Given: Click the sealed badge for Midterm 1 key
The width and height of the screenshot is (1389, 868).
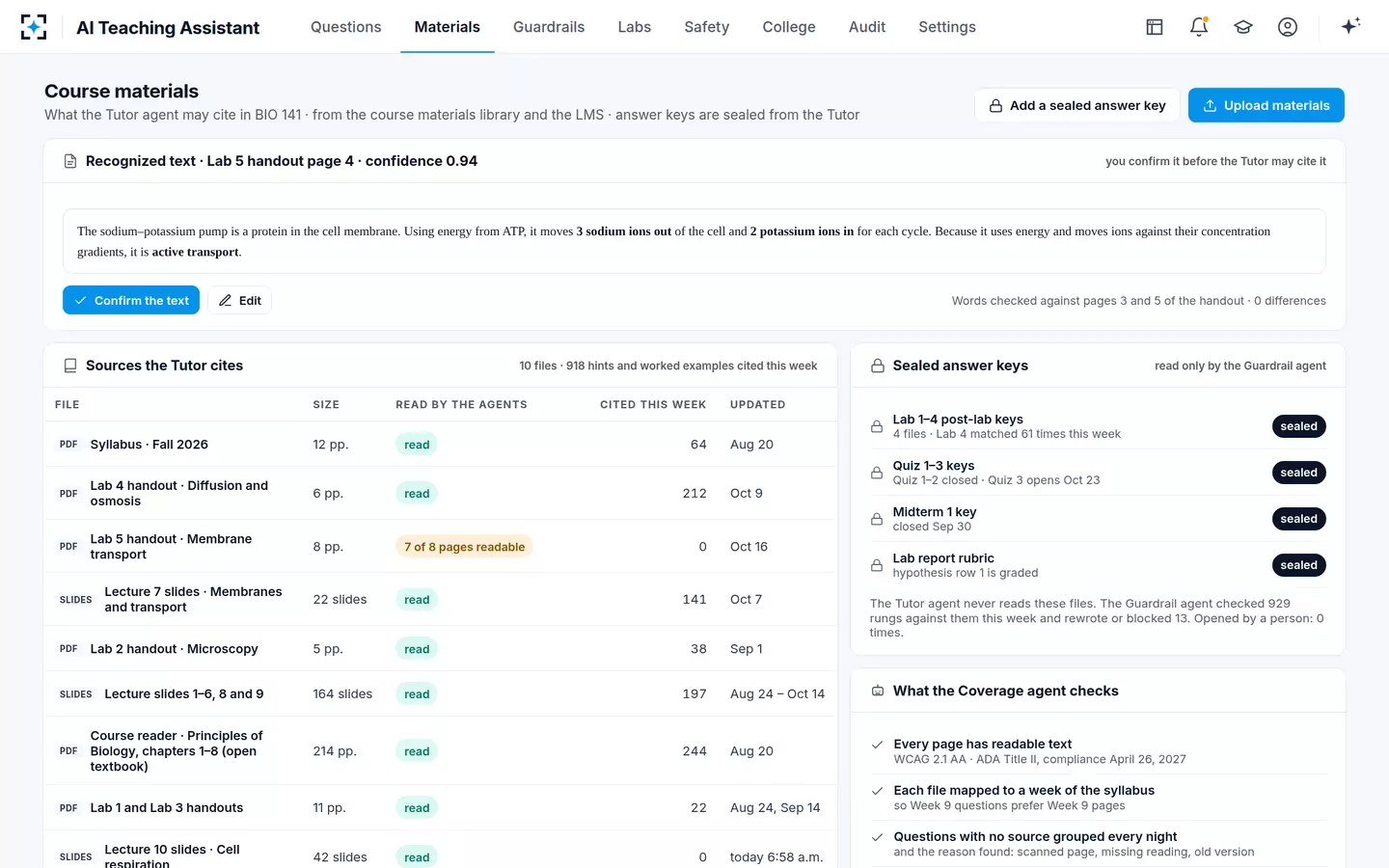Looking at the screenshot, I should coord(1298,519).
